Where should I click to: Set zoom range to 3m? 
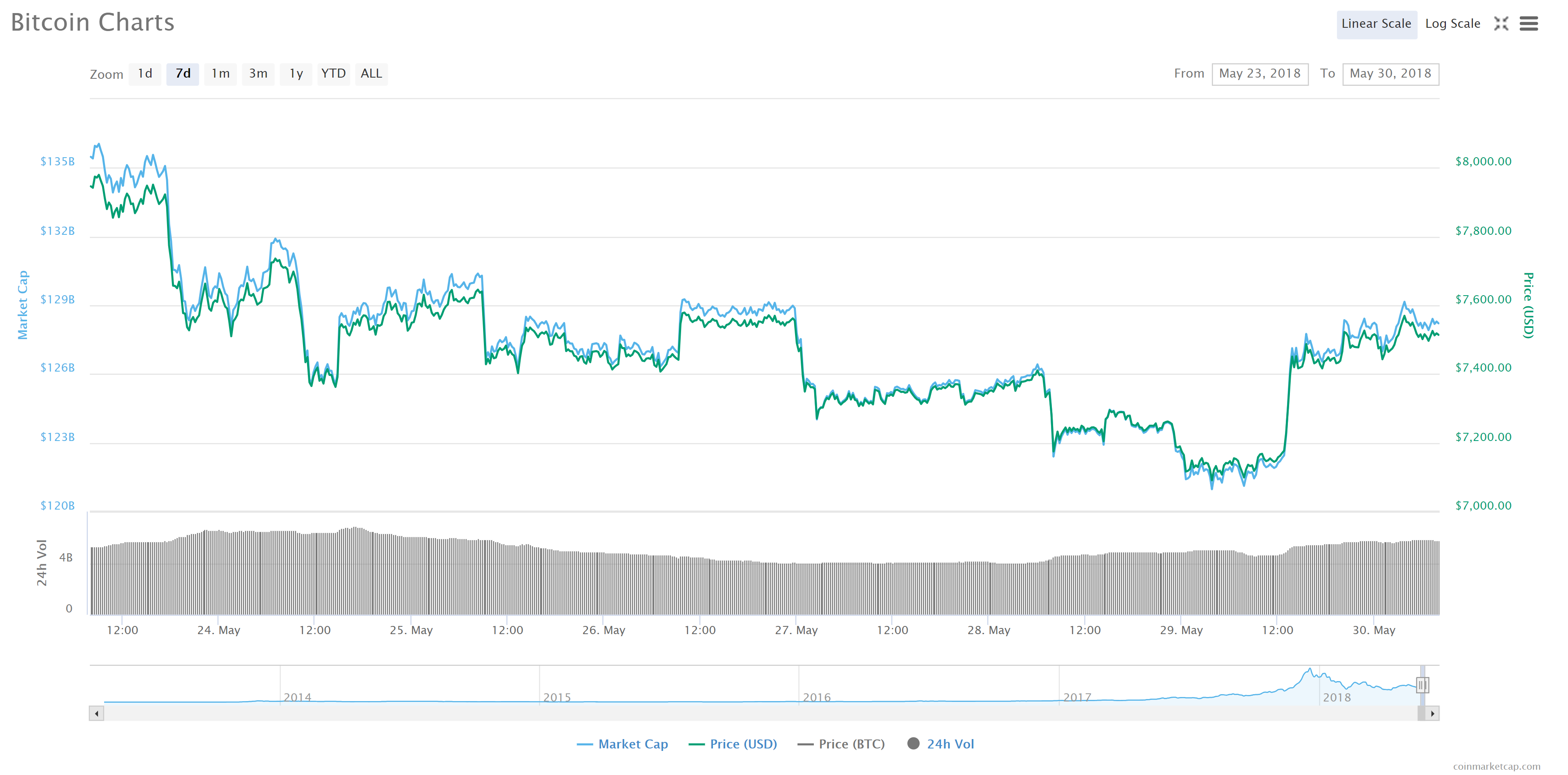pyautogui.click(x=258, y=73)
